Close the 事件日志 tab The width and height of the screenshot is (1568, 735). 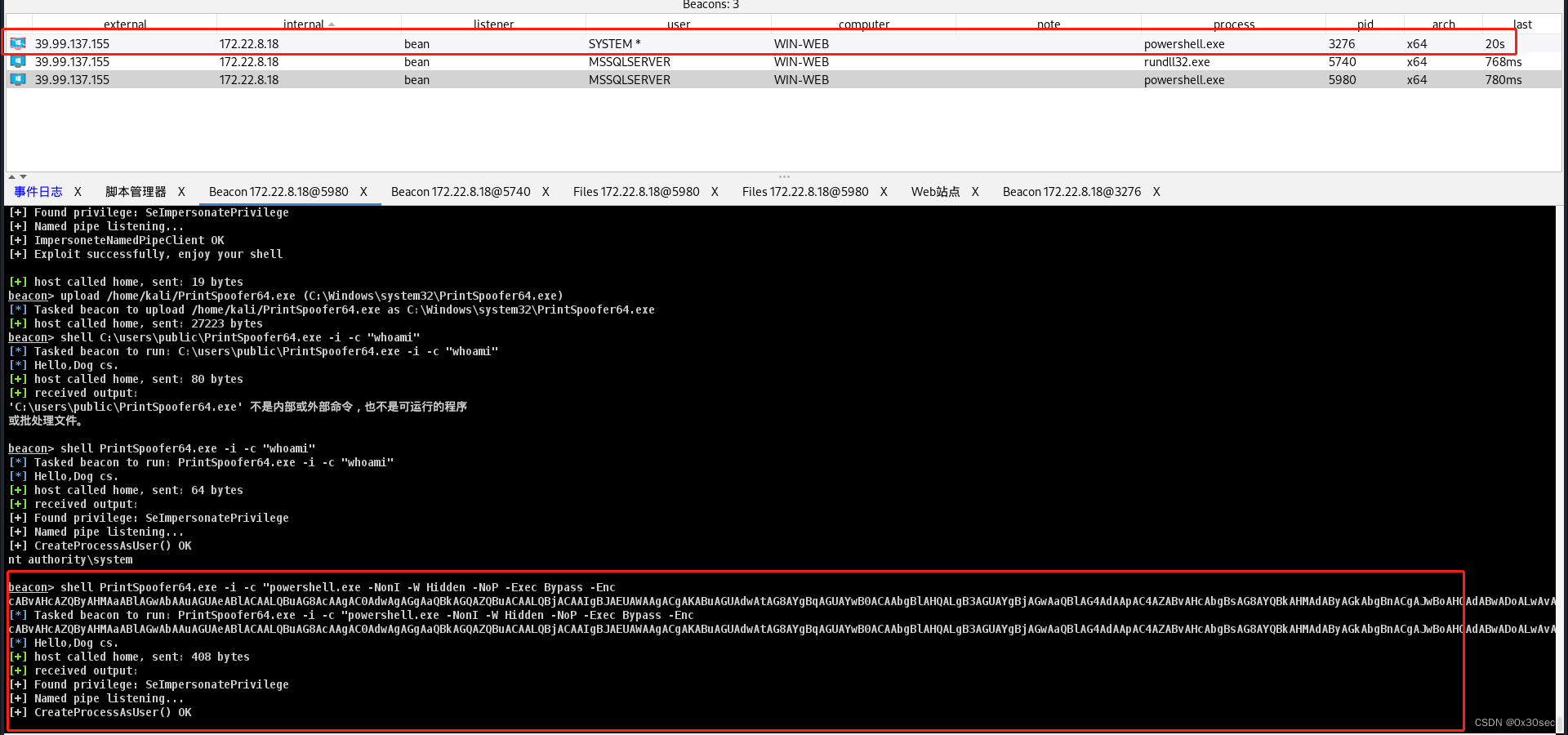pyautogui.click(x=78, y=192)
